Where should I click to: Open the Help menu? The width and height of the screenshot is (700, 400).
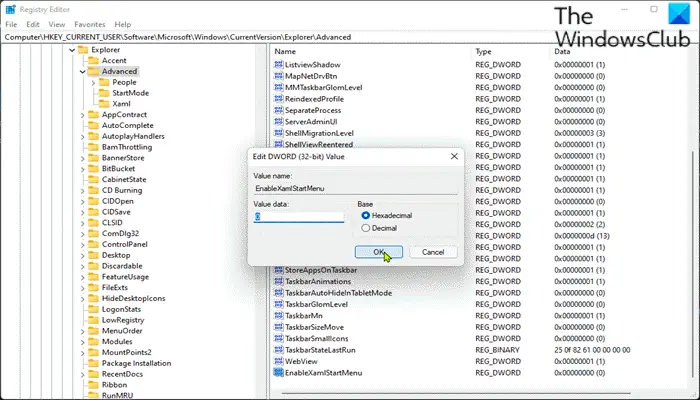123,25
